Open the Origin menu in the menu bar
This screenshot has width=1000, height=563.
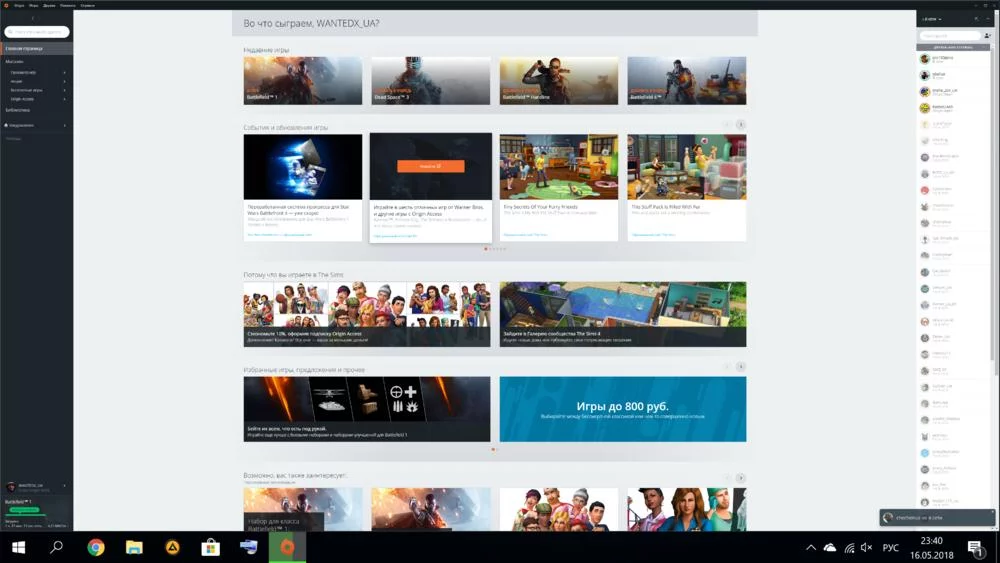tap(19, 5)
